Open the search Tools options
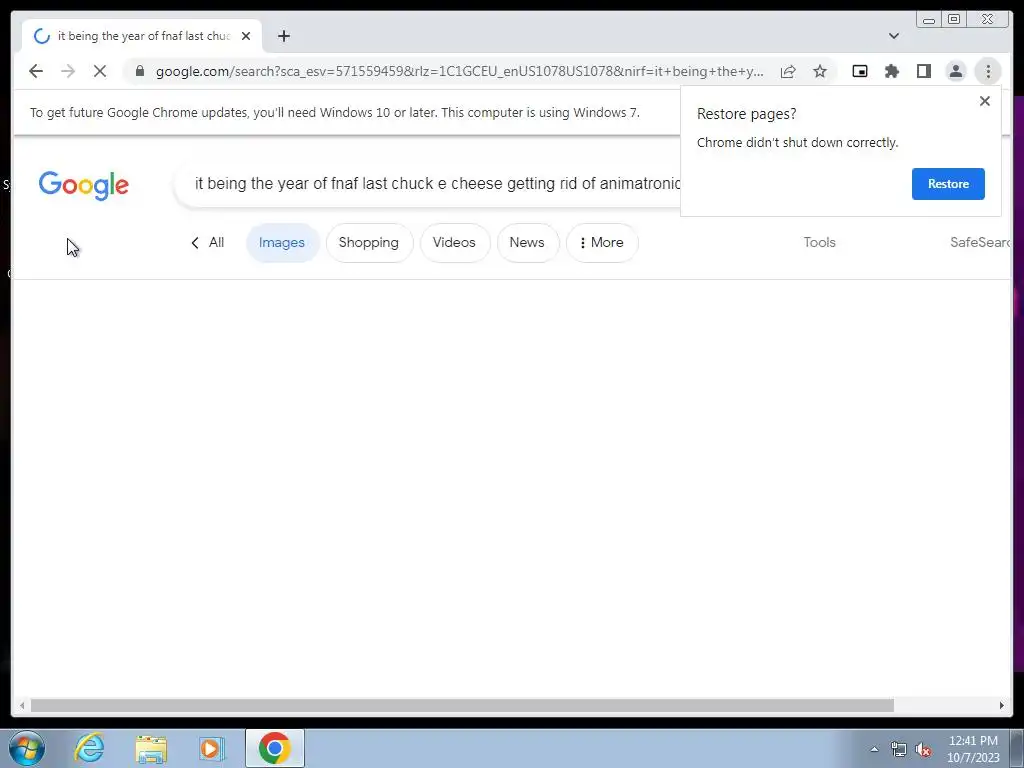The image size is (1024, 768). pos(820,242)
